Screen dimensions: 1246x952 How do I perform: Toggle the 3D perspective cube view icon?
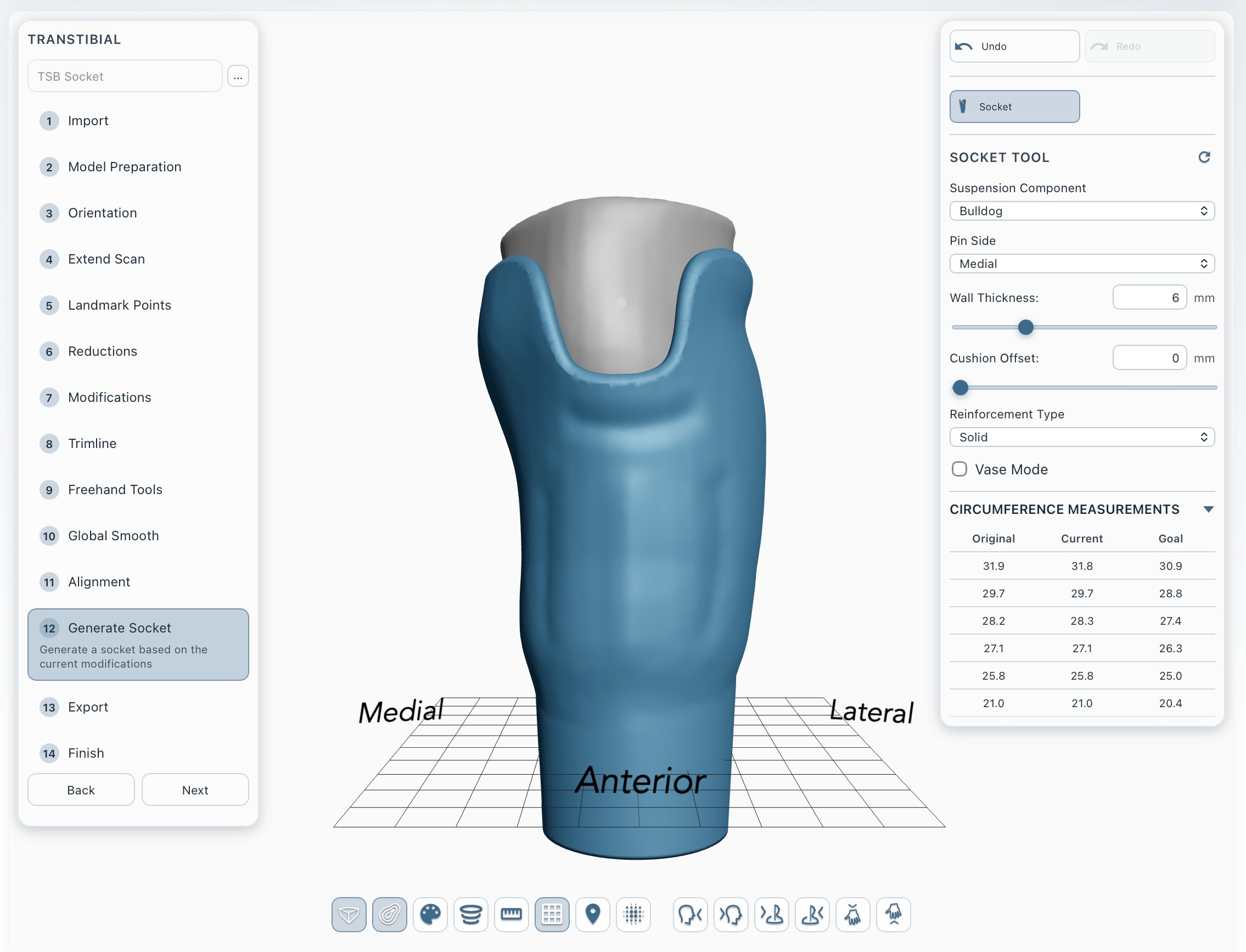point(349,914)
